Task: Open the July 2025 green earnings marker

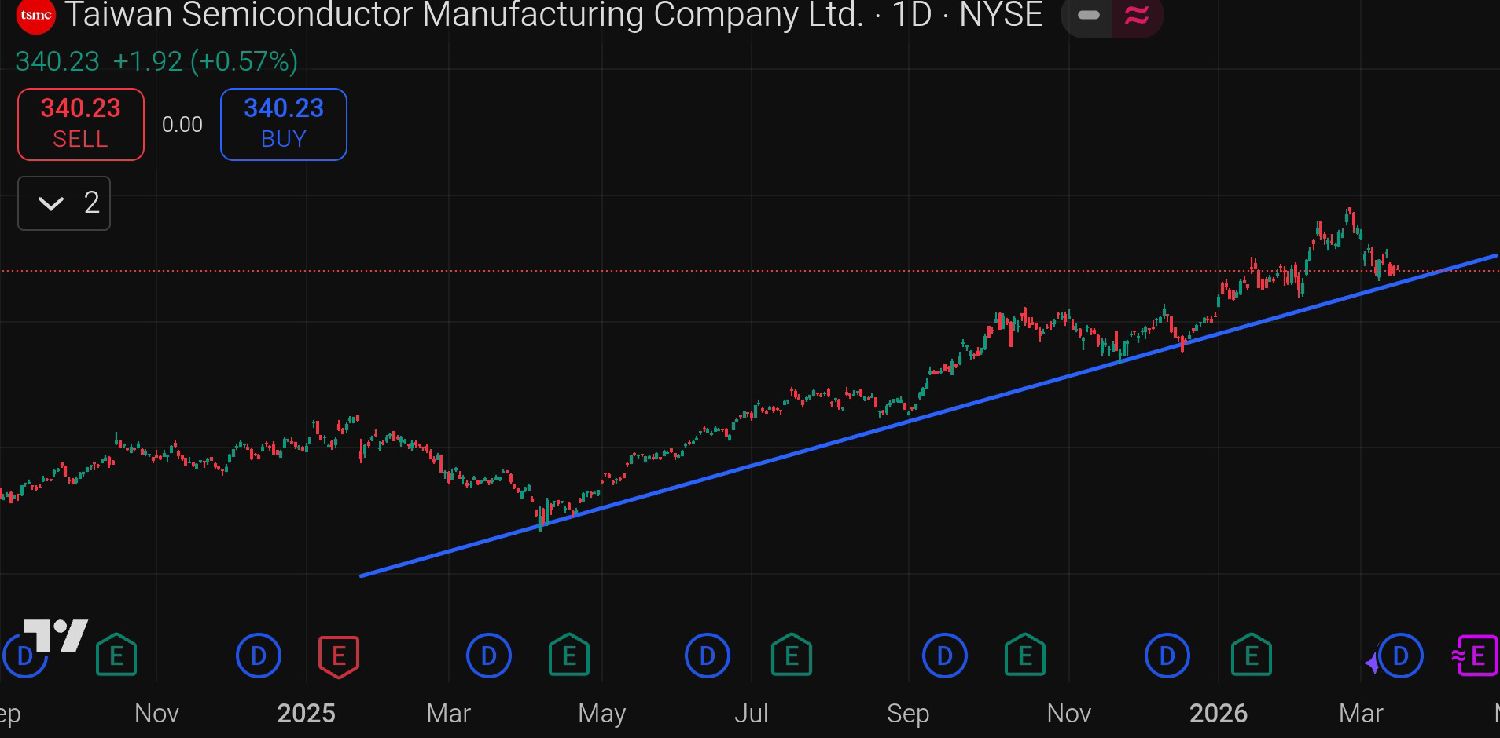Action: point(791,656)
